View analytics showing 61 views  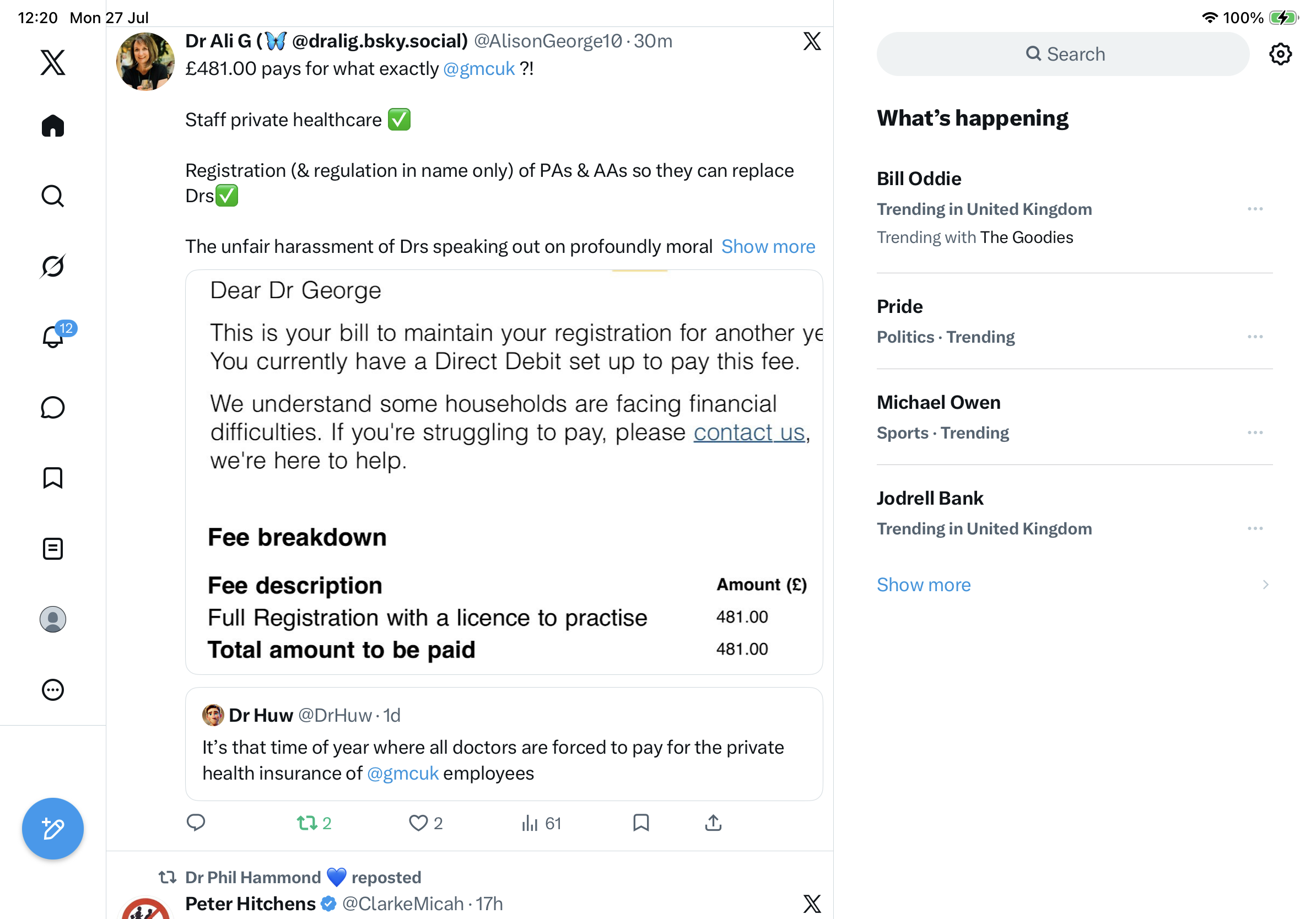(541, 823)
